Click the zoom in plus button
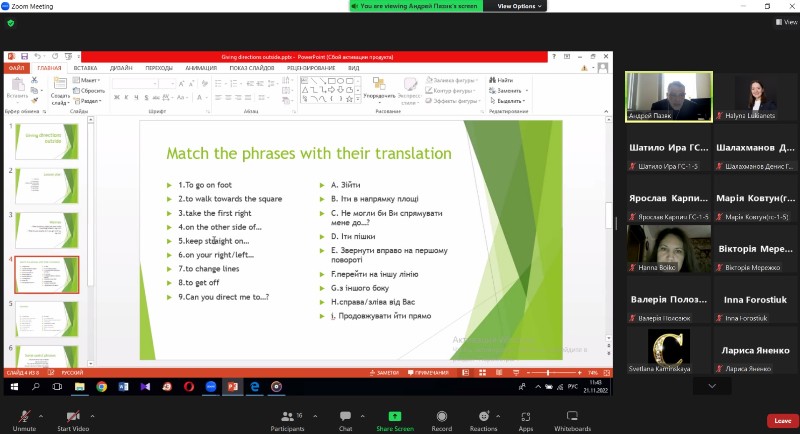Viewport: 800px width, 434px height. click(x=579, y=373)
